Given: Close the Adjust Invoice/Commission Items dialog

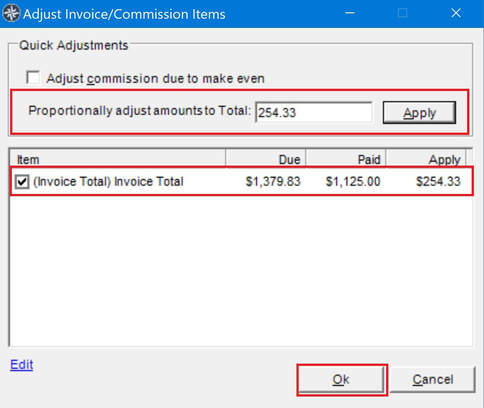Looking at the screenshot, I should 456,13.
